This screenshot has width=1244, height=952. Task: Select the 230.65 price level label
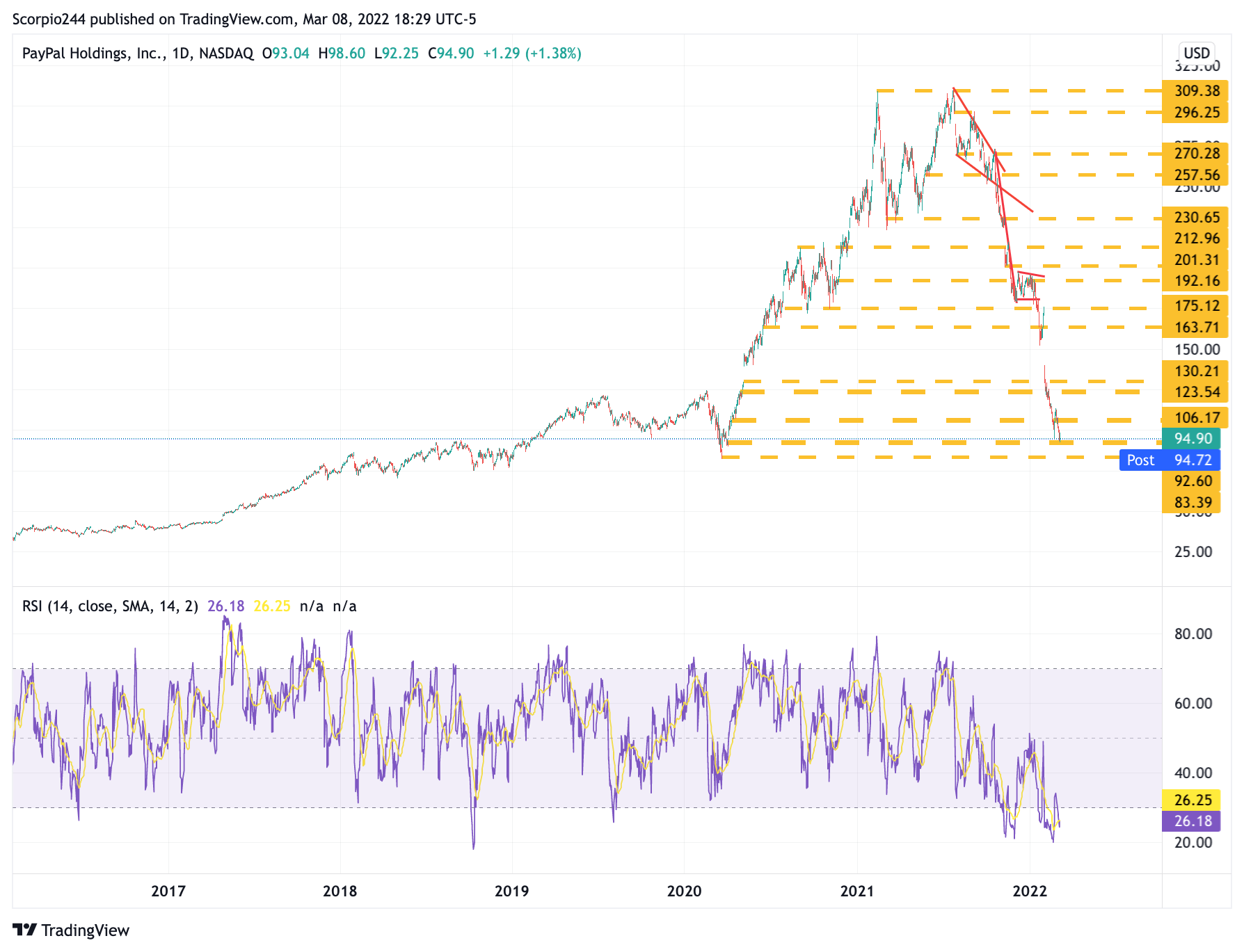tap(1196, 218)
